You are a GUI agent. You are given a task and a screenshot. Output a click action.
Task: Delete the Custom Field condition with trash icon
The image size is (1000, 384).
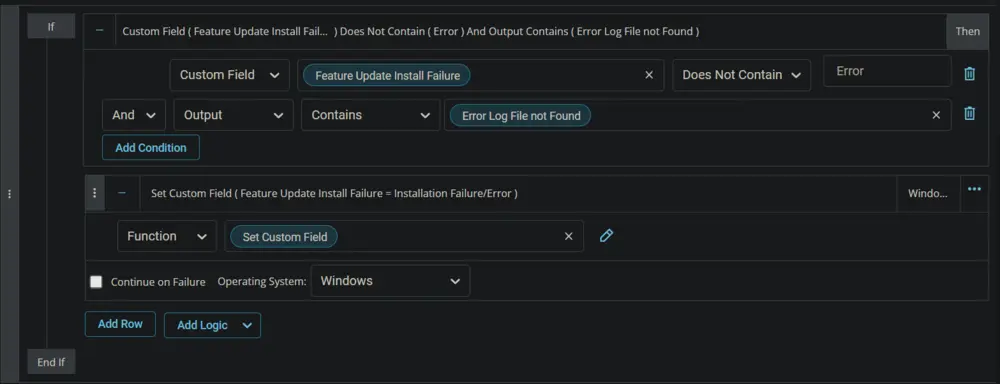click(969, 74)
